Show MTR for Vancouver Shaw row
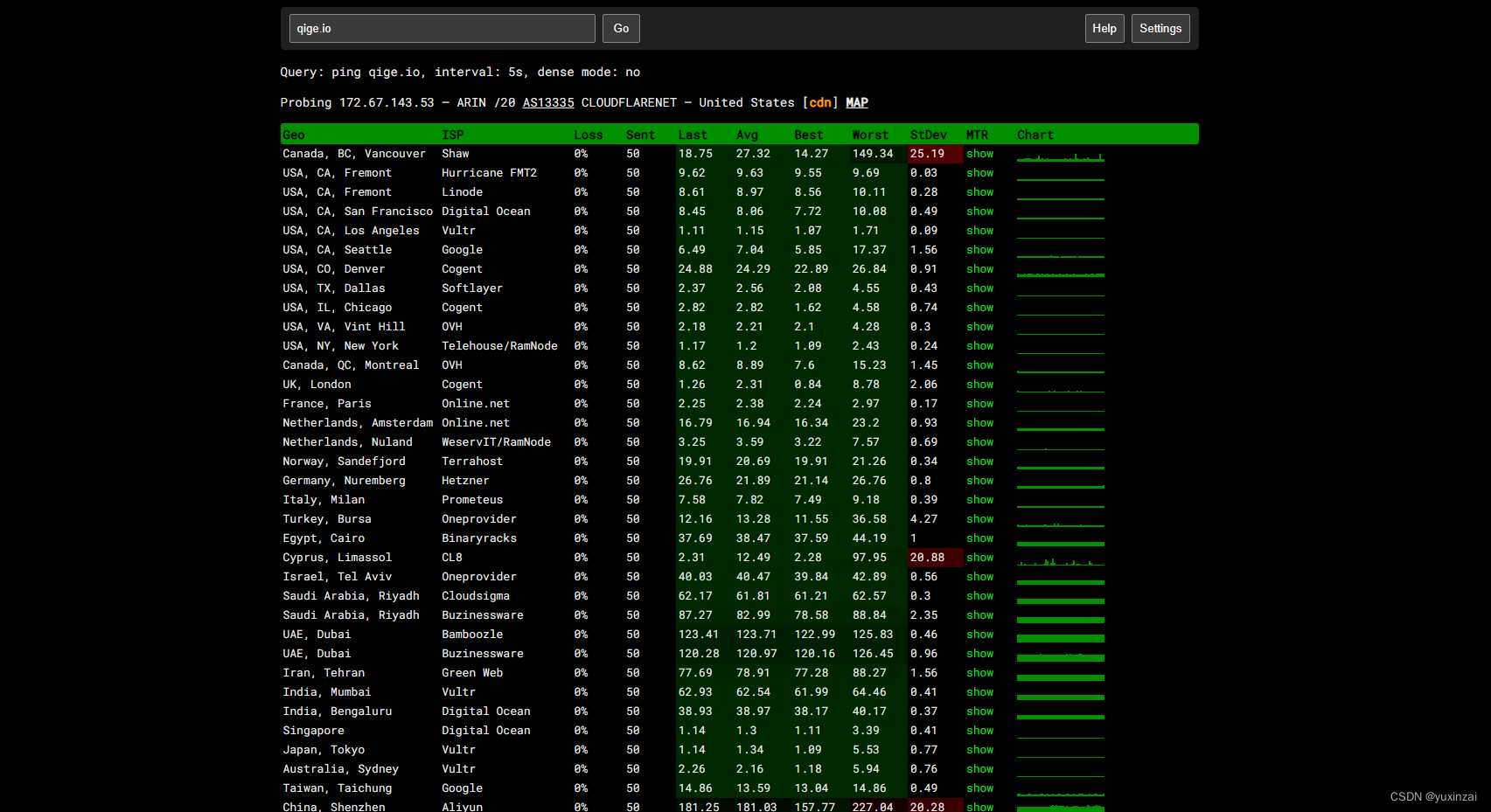This screenshot has width=1491, height=812. click(x=980, y=154)
